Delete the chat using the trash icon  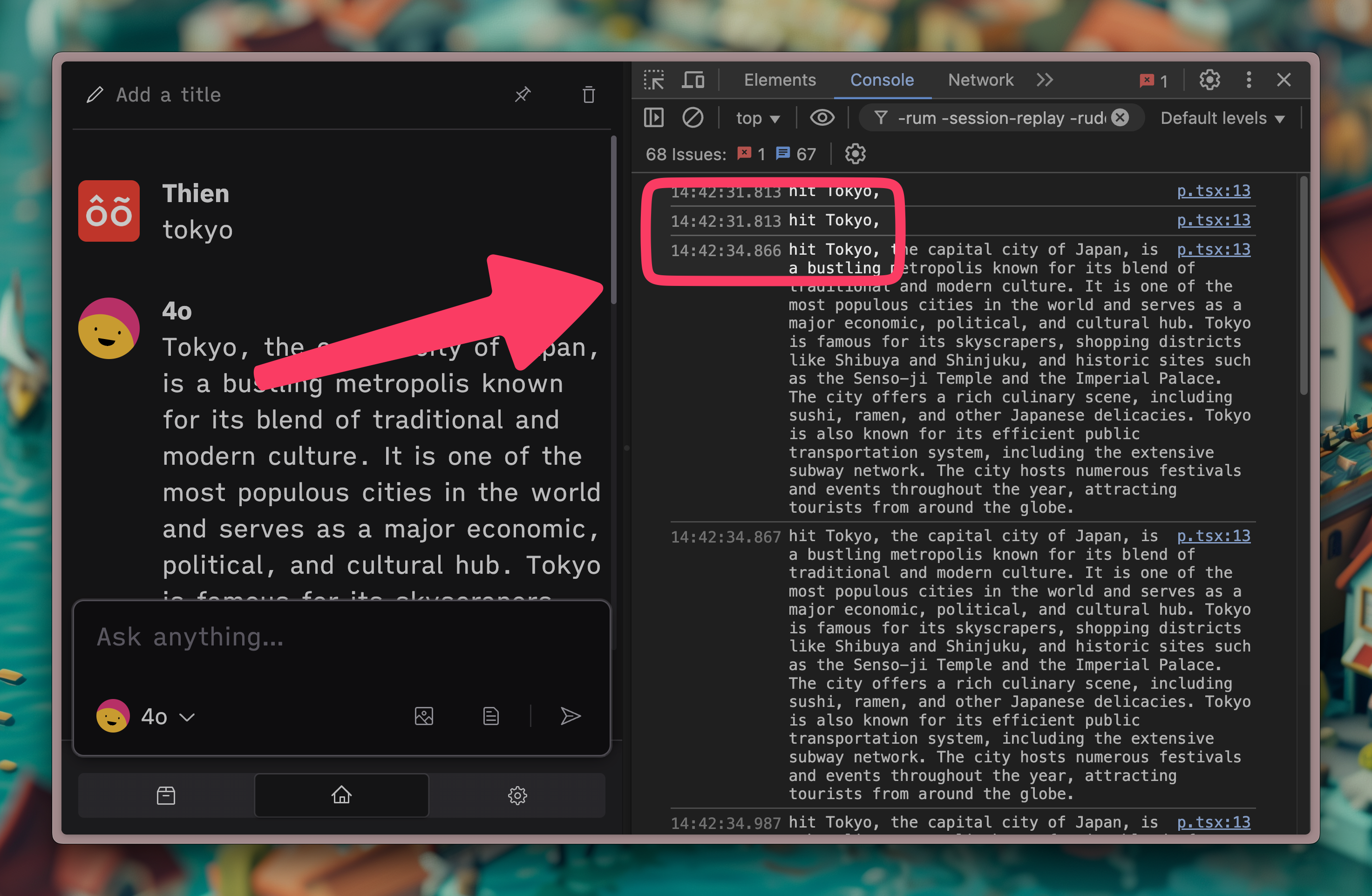pos(589,95)
